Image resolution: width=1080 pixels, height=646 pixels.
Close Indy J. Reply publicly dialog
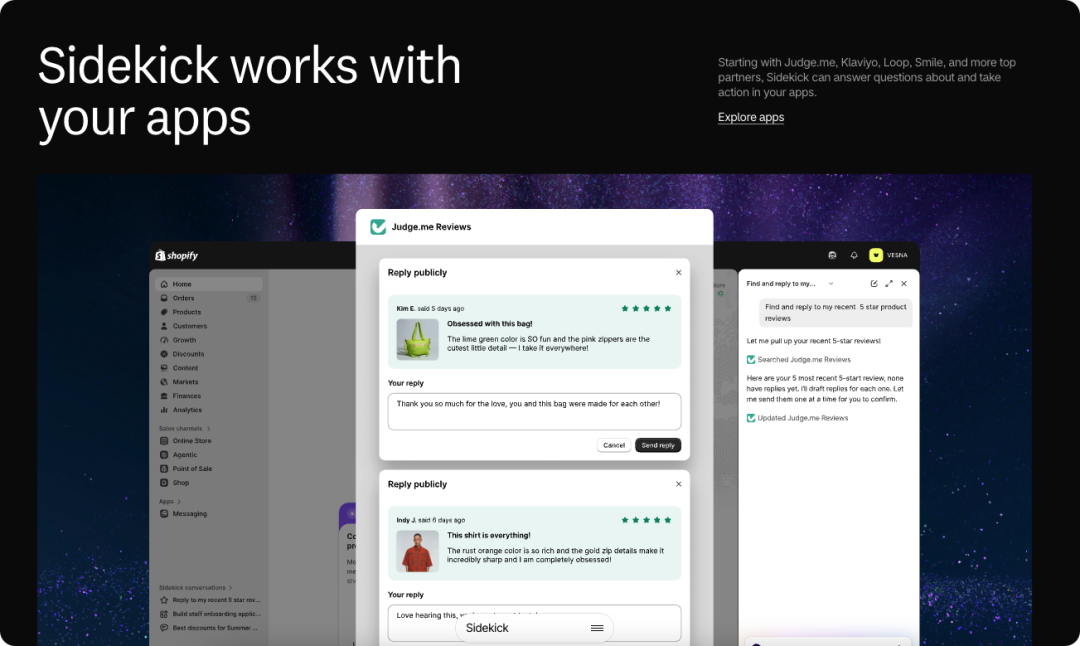tap(678, 484)
